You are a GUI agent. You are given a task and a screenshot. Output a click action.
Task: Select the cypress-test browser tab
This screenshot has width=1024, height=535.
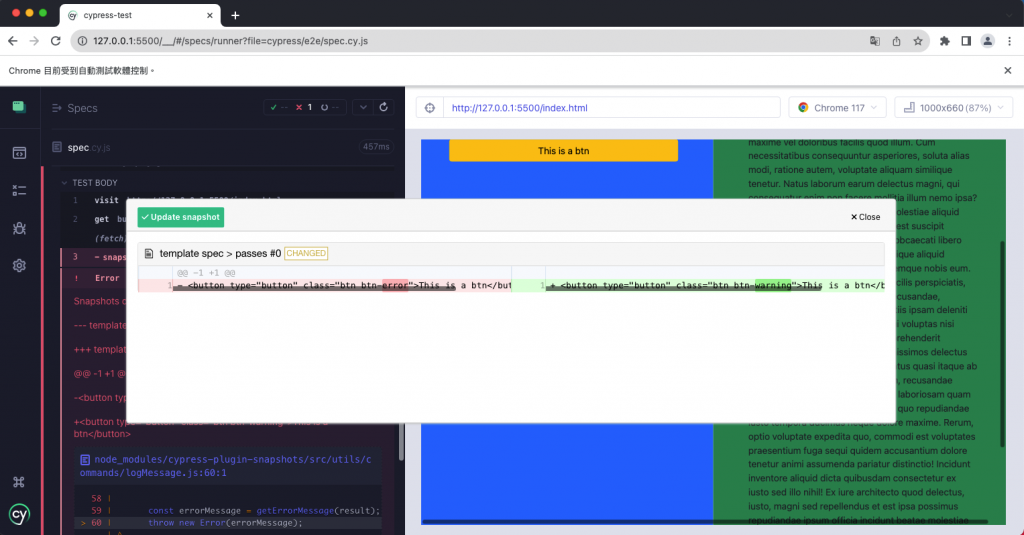(x=140, y=15)
